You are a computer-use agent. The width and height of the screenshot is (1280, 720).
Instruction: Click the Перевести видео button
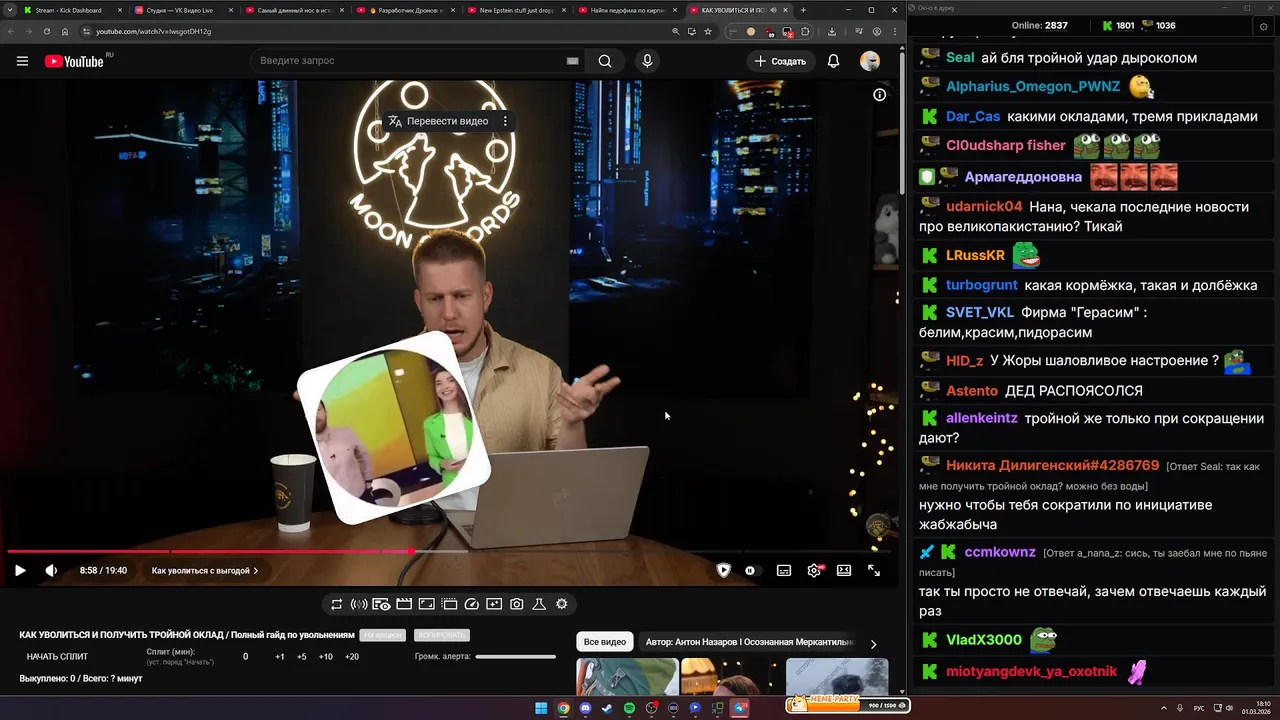pos(438,121)
